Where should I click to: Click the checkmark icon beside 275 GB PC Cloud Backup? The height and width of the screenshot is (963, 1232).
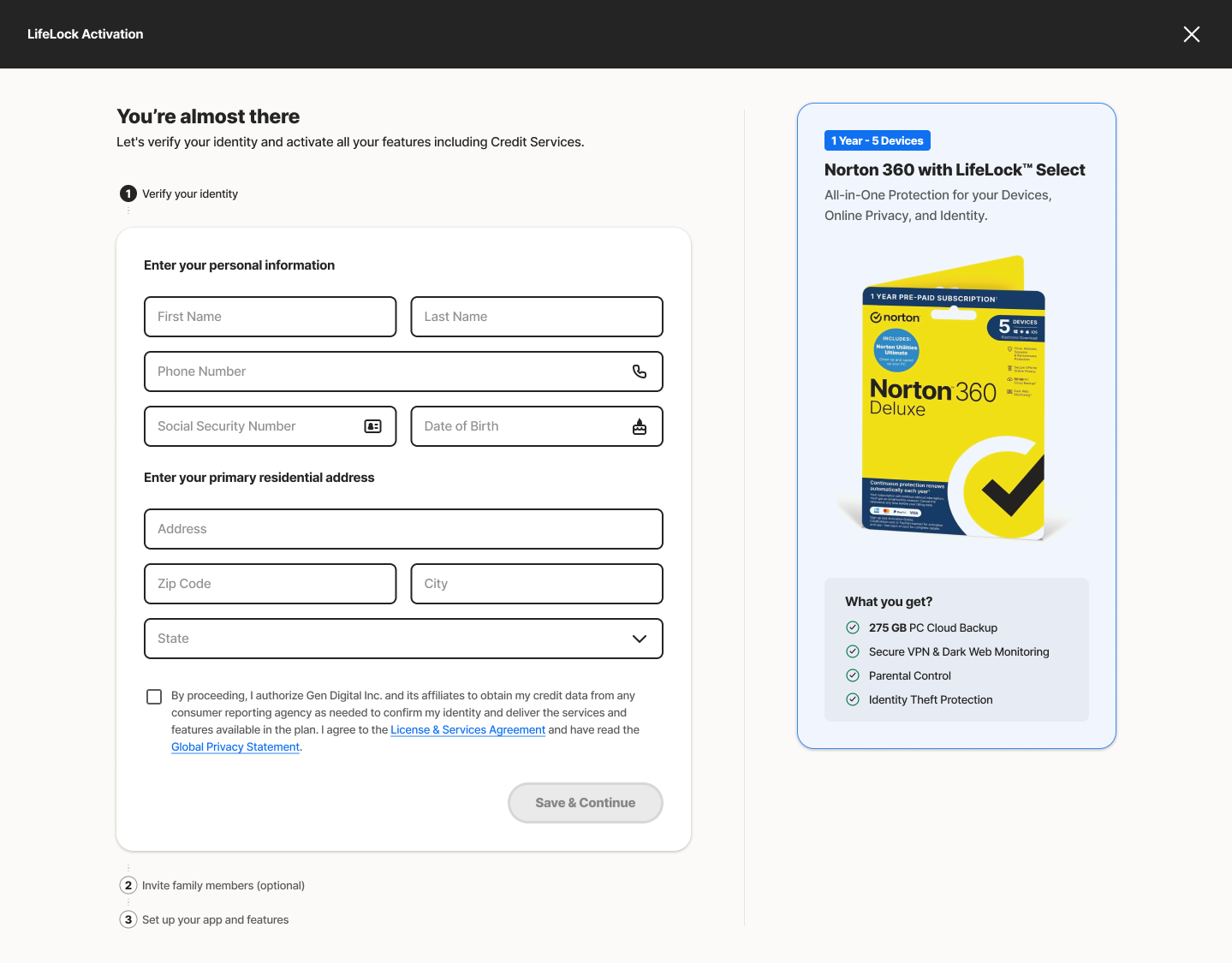pyautogui.click(x=853, y=627)
